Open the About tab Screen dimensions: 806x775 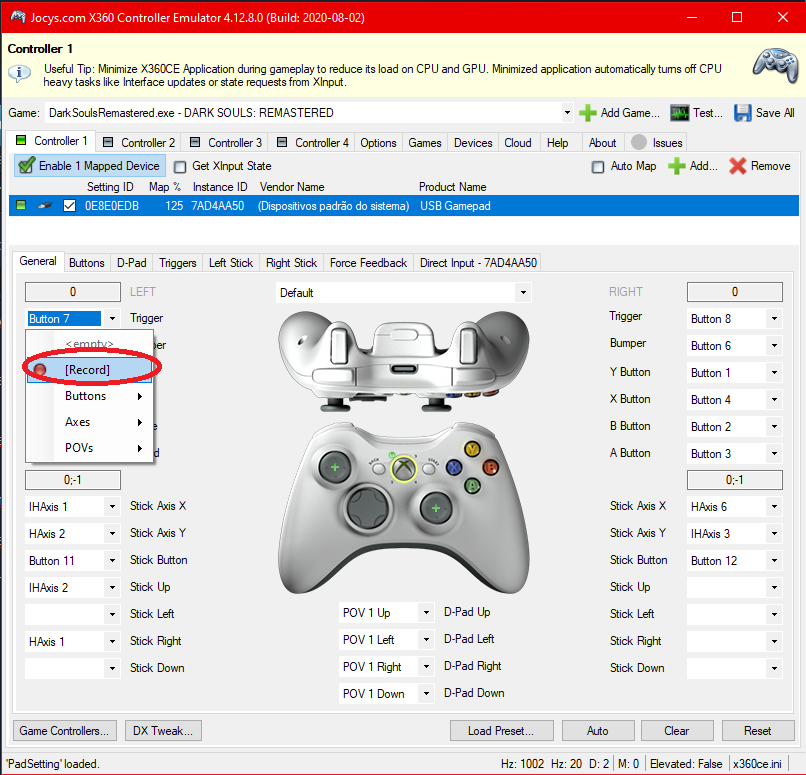[602, 142]
